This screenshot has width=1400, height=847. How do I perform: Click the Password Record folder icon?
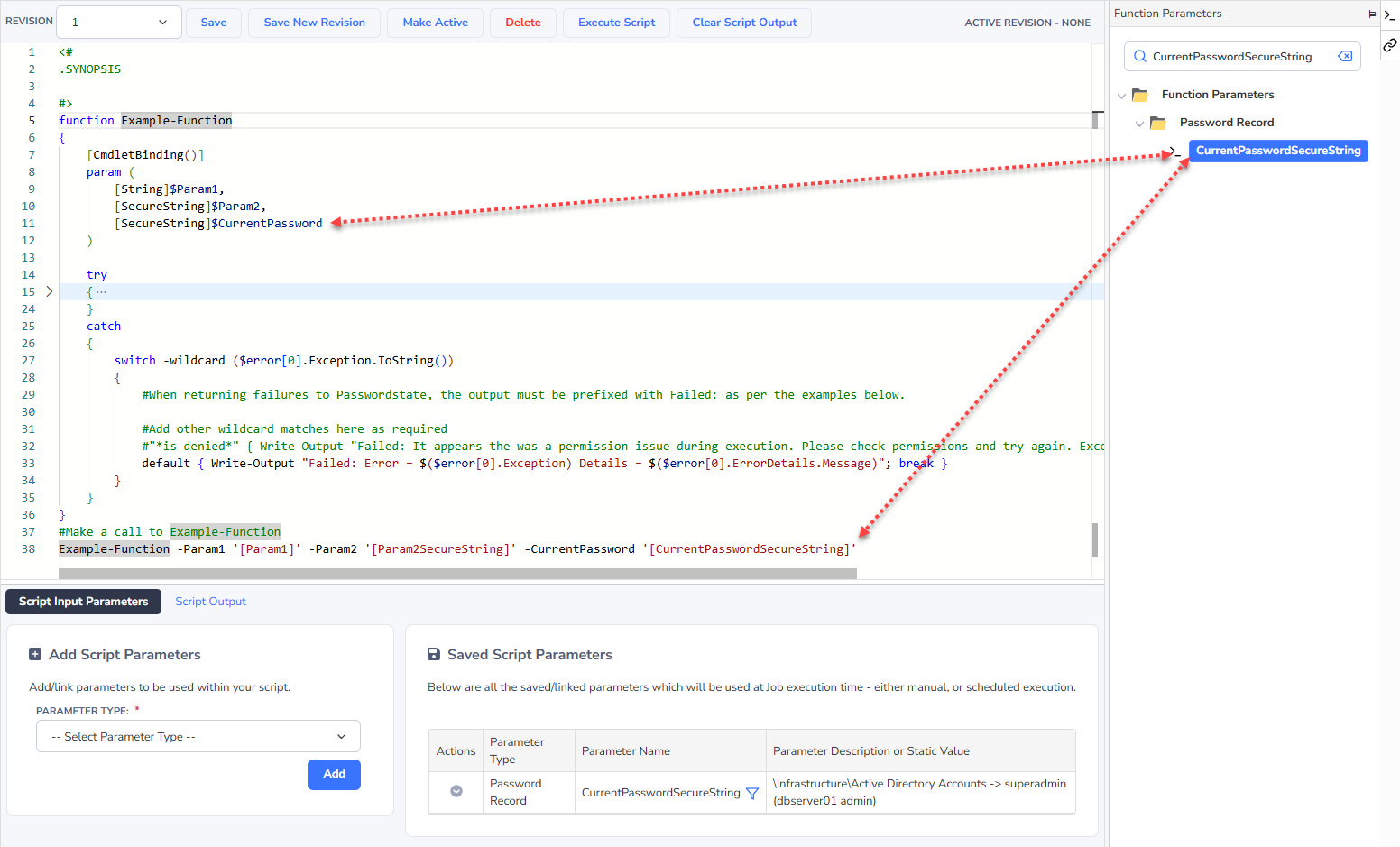click(1158, 123)
